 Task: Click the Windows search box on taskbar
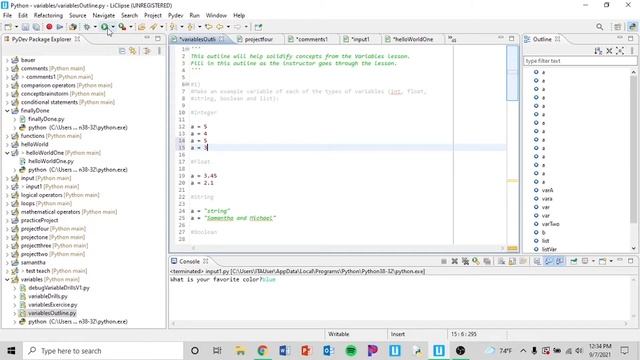(x=103, y=351)
